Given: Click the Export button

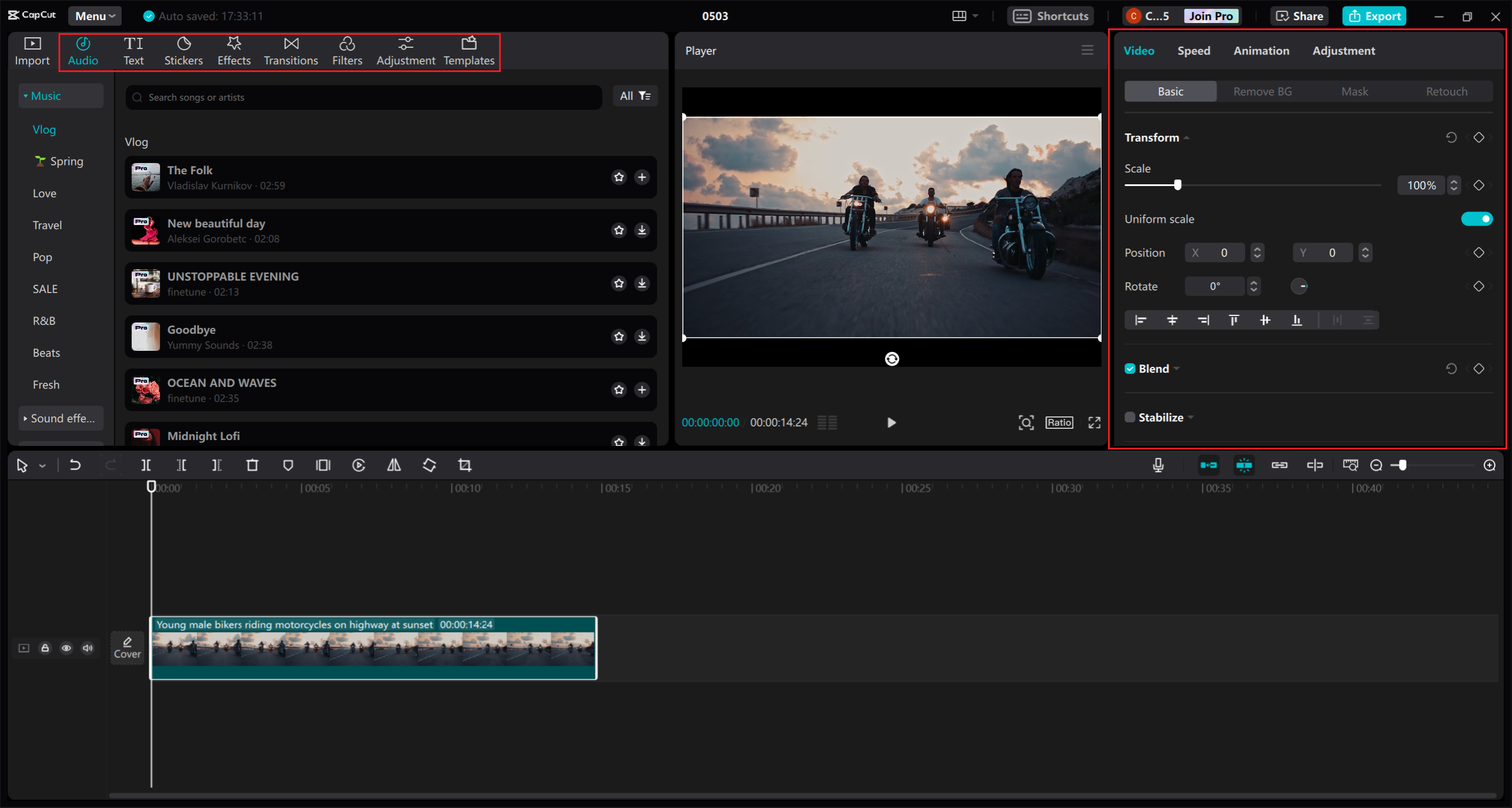Looking at the screenshot, I should 1374,16.
